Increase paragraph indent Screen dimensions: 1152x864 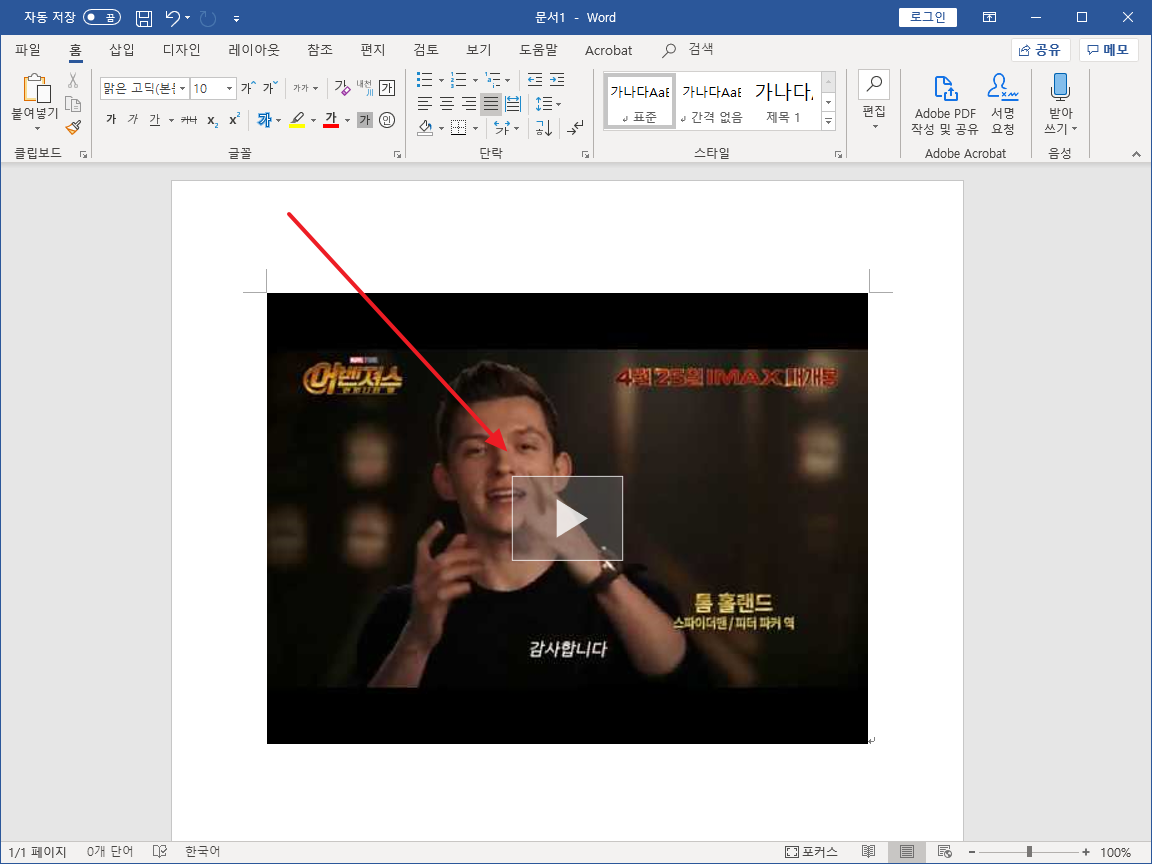(x=557, y=79)
